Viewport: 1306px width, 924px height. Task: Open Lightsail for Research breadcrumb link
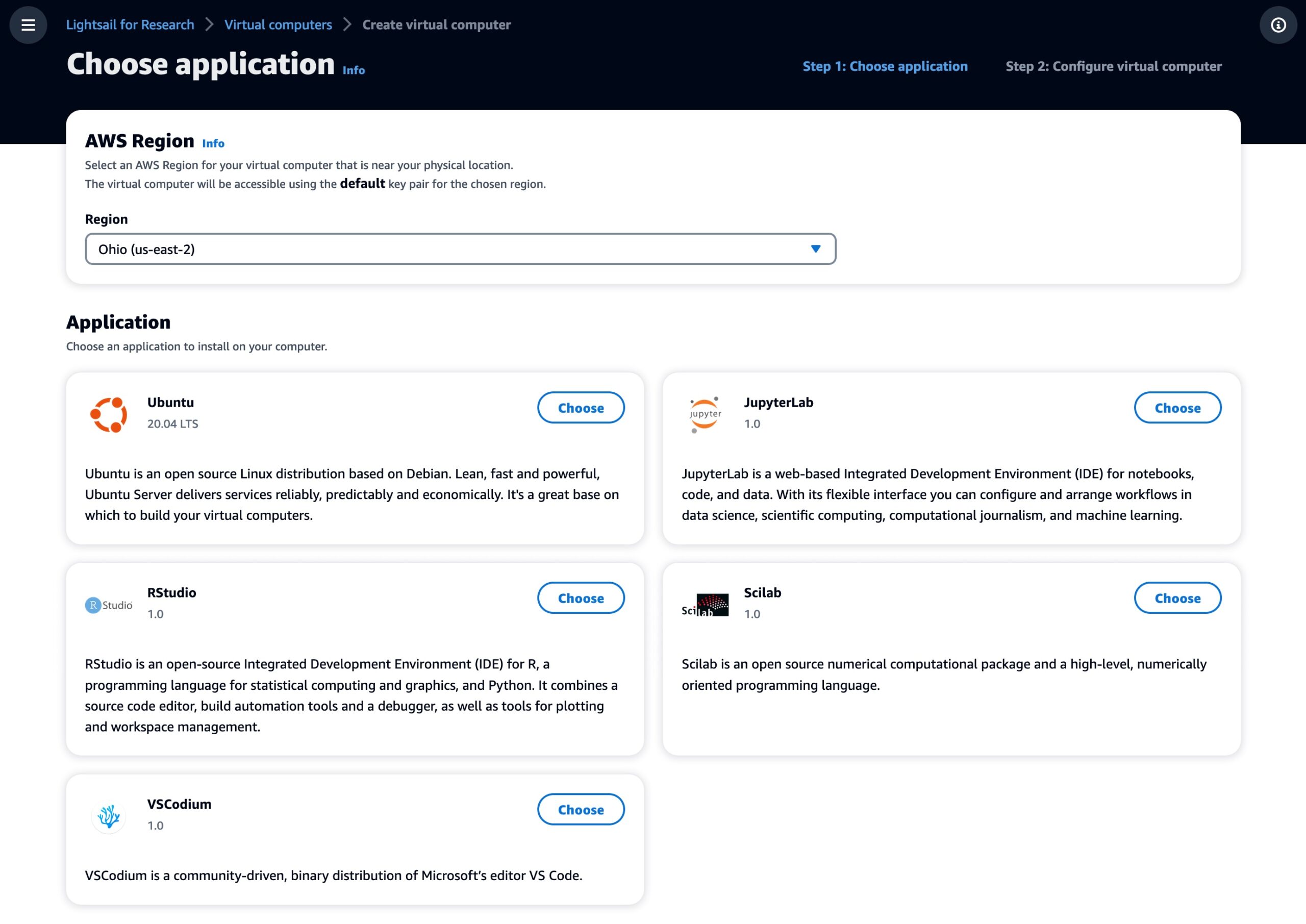point(130,25)
